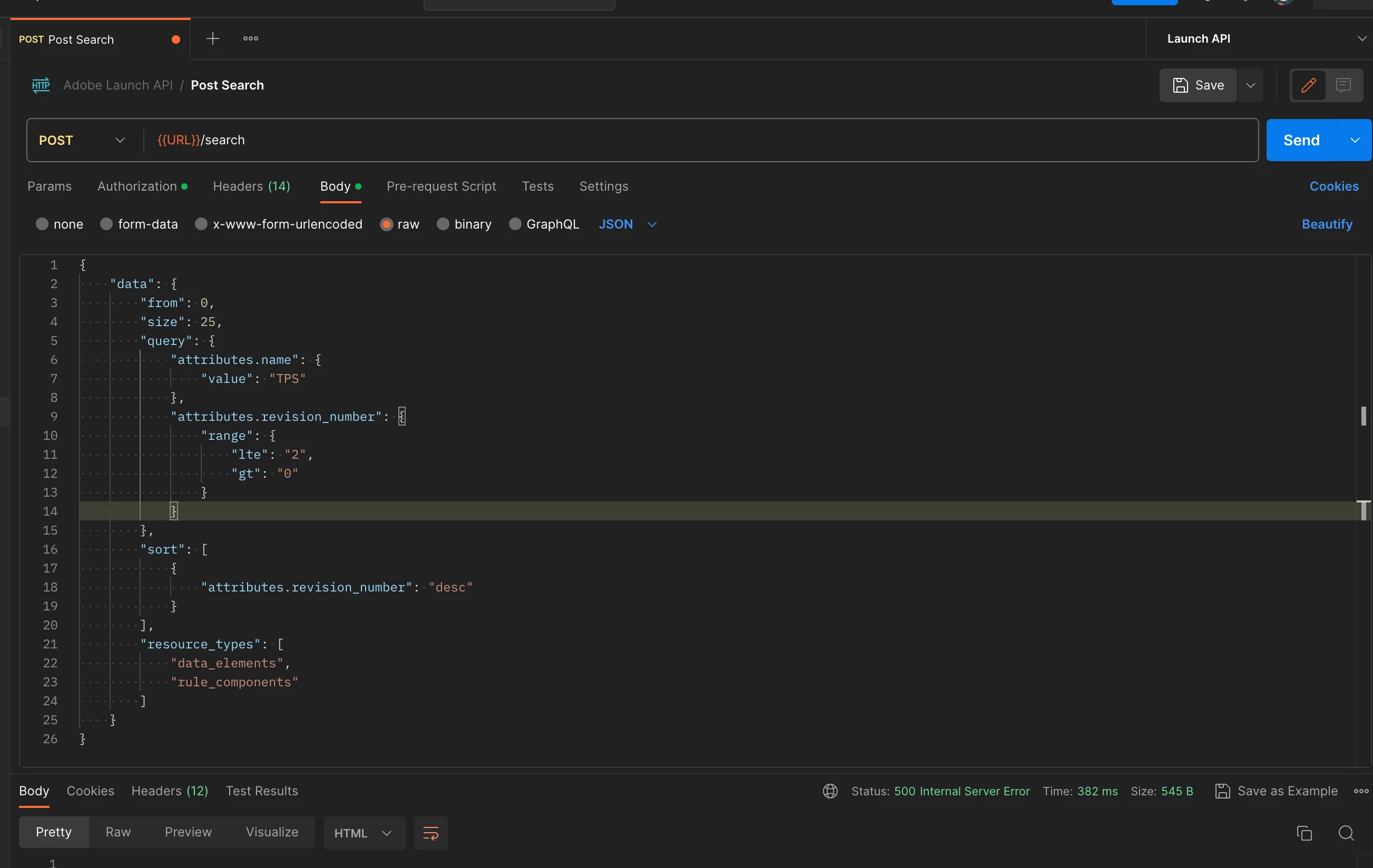The image size is (1373, 868).
Task: Toggle the line wrap icon in response
Action: coord(430,833)
